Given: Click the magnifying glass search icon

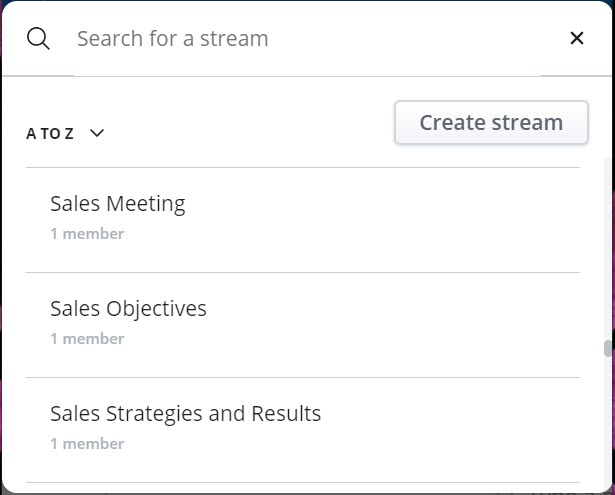Looking at the screenshot, I should tap(38, 38).
